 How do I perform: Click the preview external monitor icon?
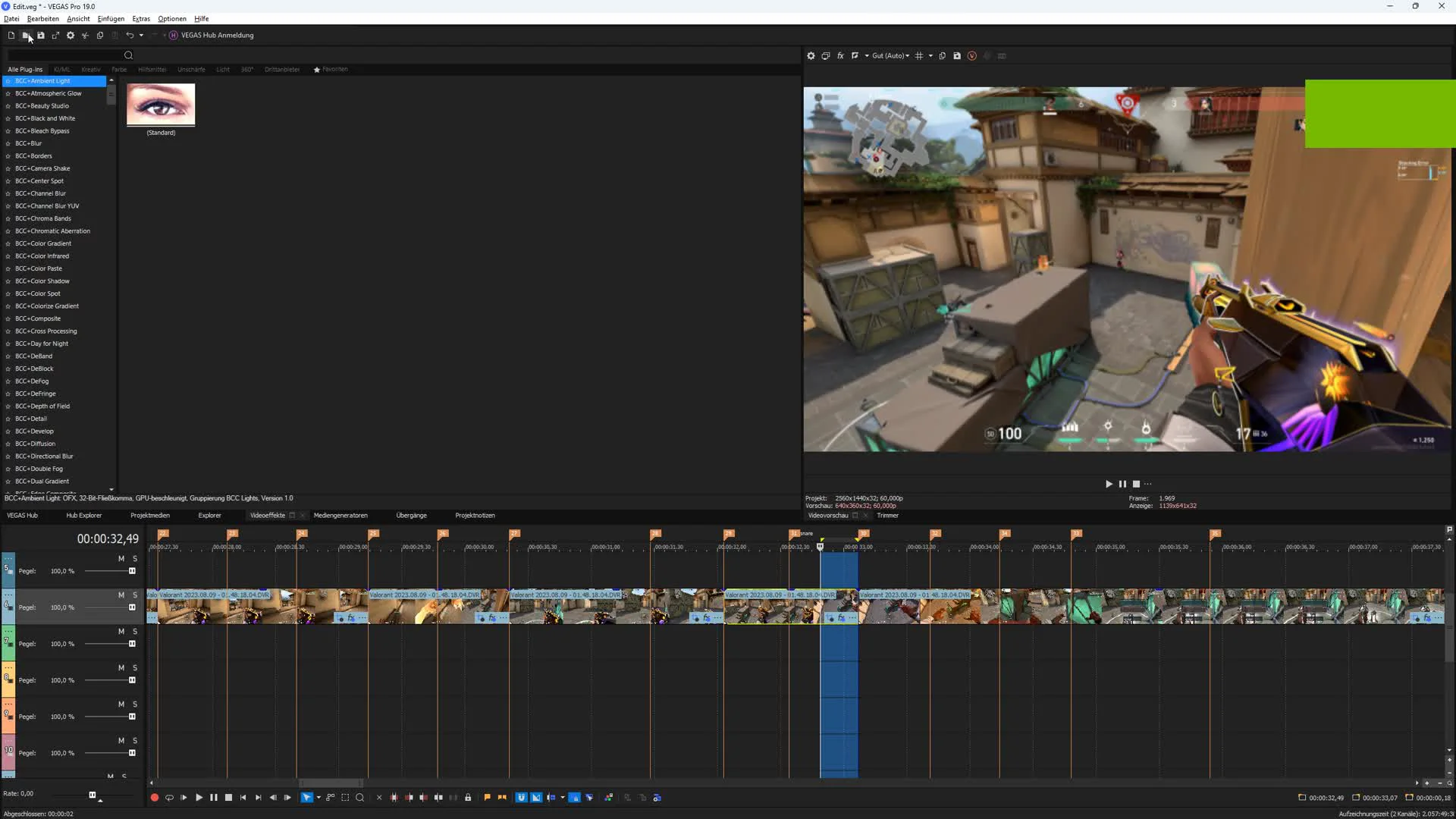pos(826,56)
